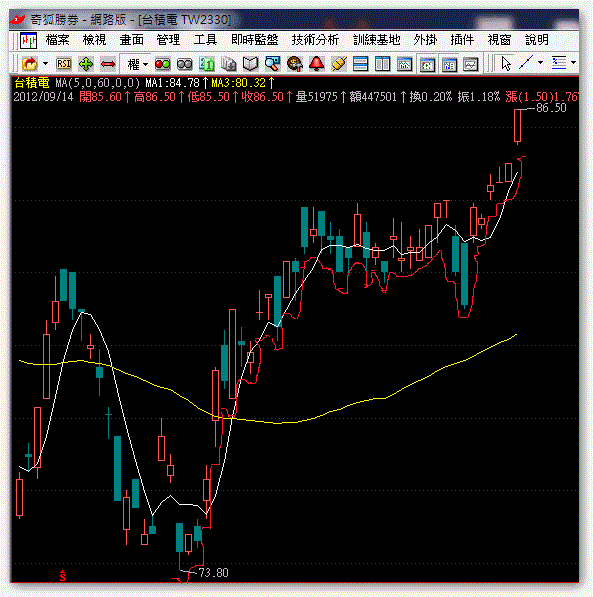The image size is (593, 597).
Task: Open the 視窗 menu
Action: 499,40
